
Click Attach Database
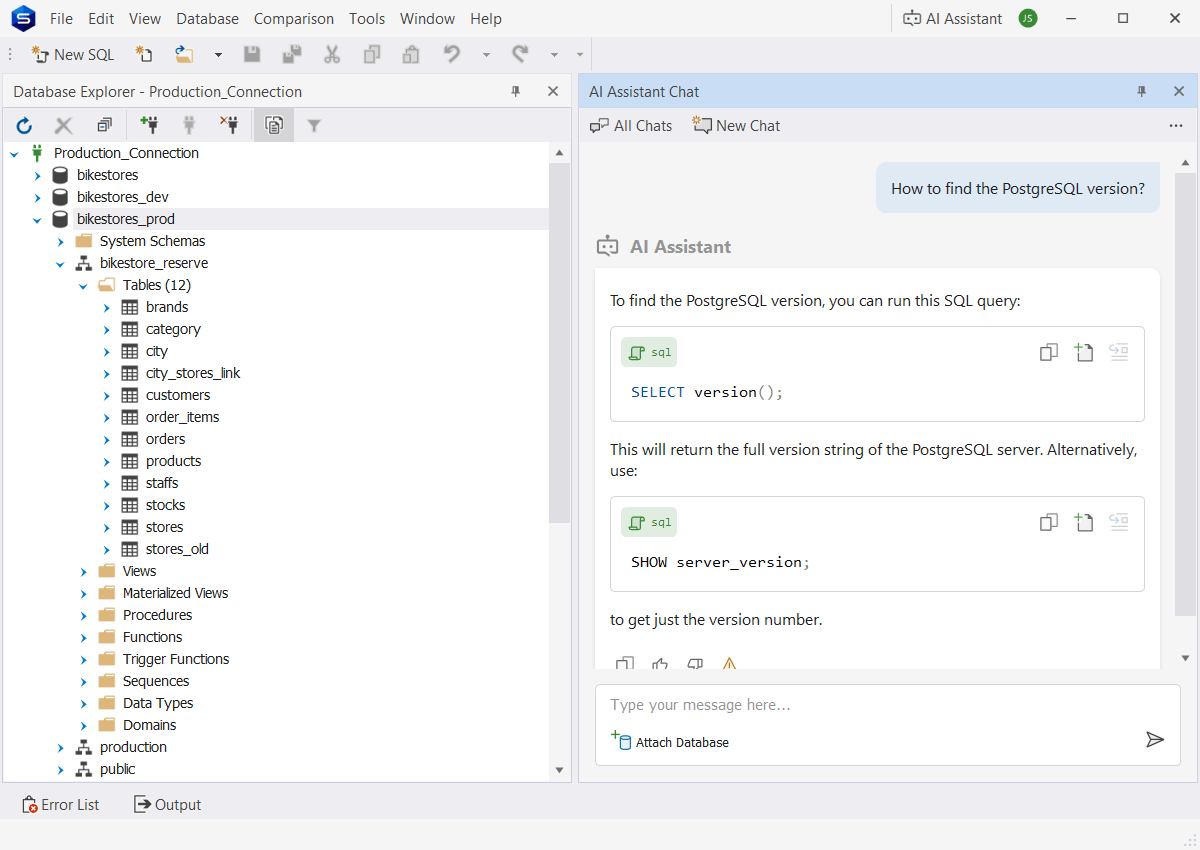click(x=670, y=742)
